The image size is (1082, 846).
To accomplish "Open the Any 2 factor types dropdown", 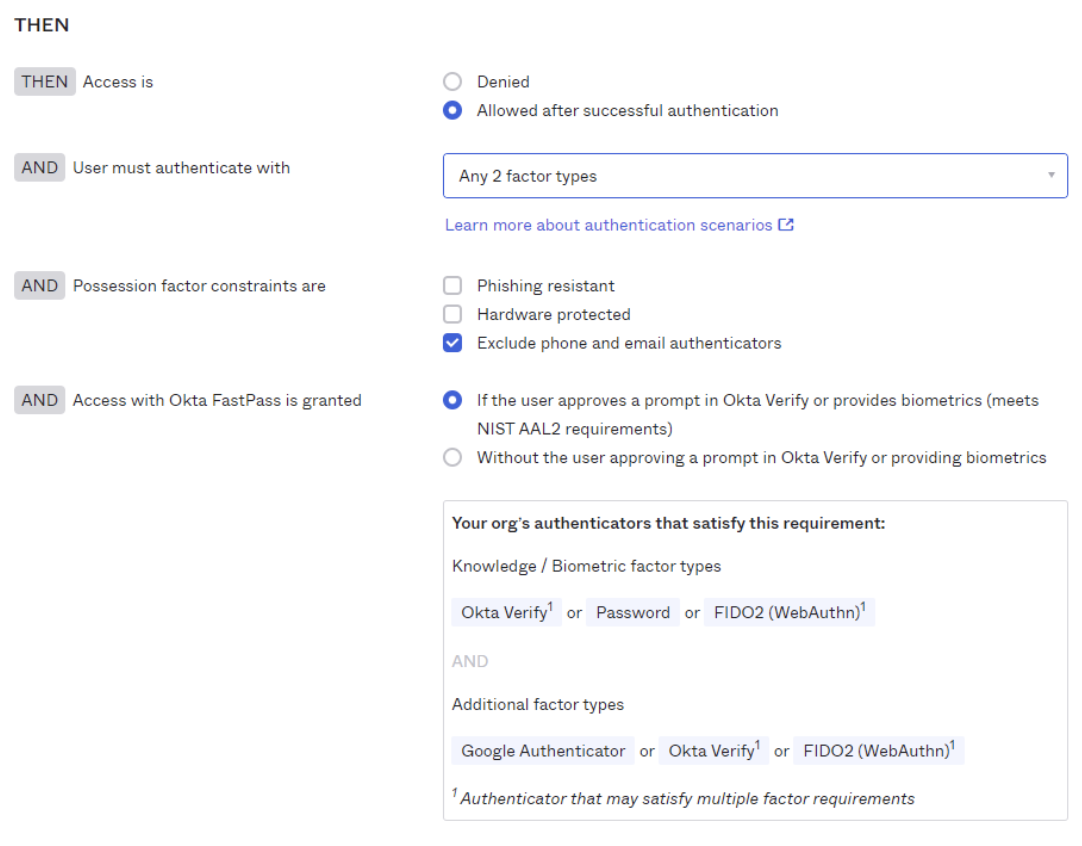I will (x=740, y=176).
